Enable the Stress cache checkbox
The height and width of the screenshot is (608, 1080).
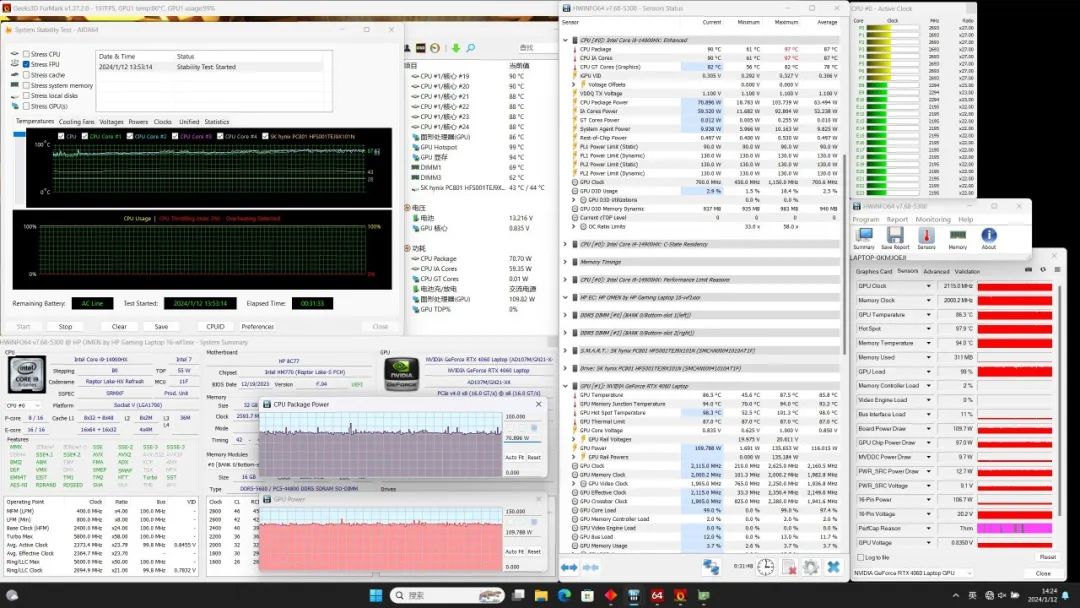[26, 74]
